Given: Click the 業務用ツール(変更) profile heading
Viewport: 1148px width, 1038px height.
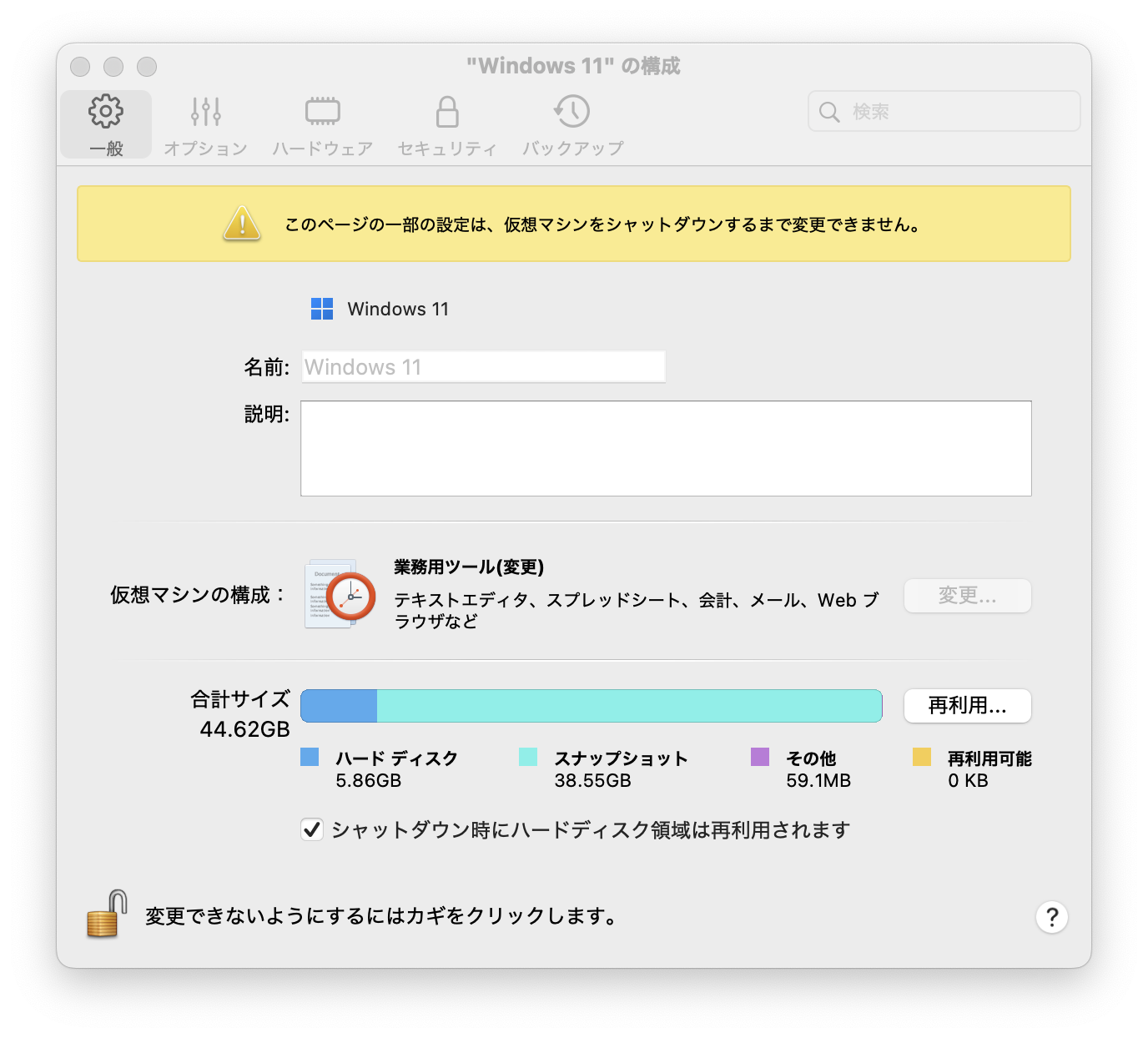Looking at the screenshot, I should 469,567.
